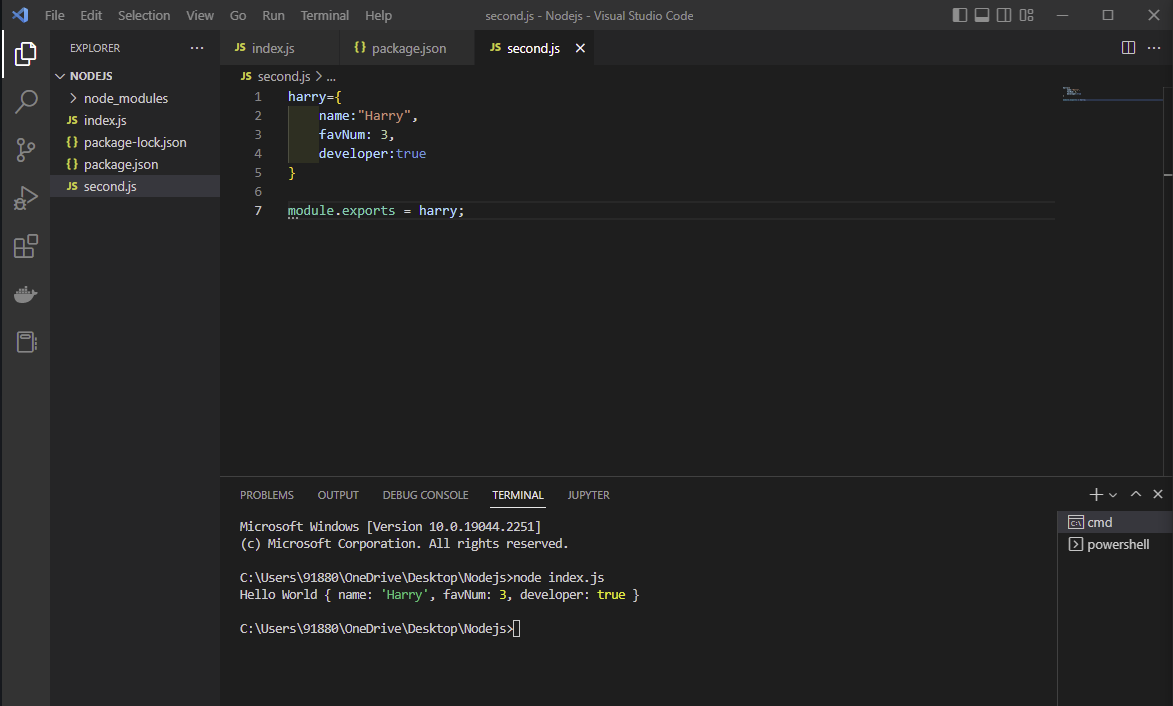Expand the node_modules folder
Image resolution: width=1173 pixels, height=706 pixels.
coord(135,98)
